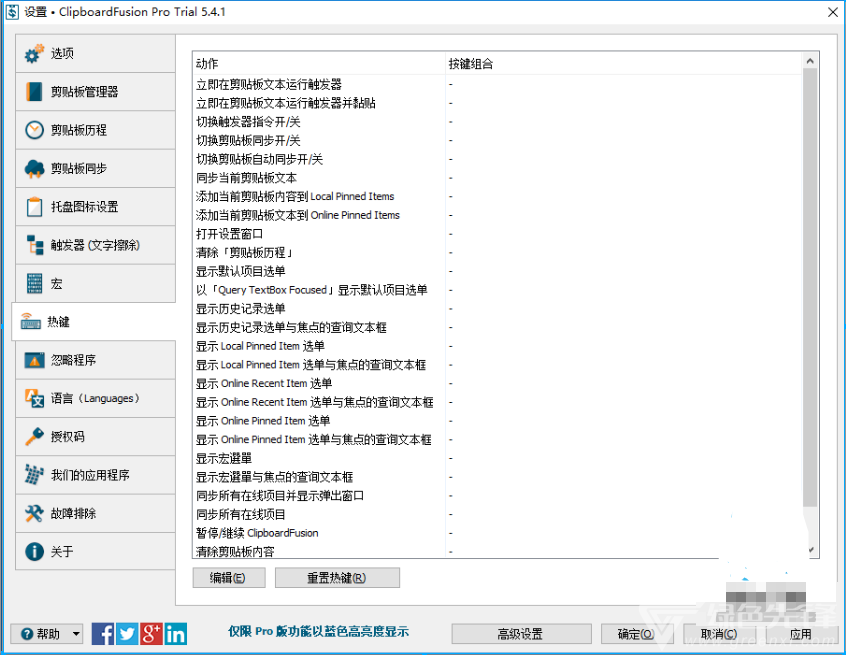Image resolution: width=846 pixels, height=655 pixels.
Task: Select row 切换触发器指令开/关
Action: click(x=497, y=122)
